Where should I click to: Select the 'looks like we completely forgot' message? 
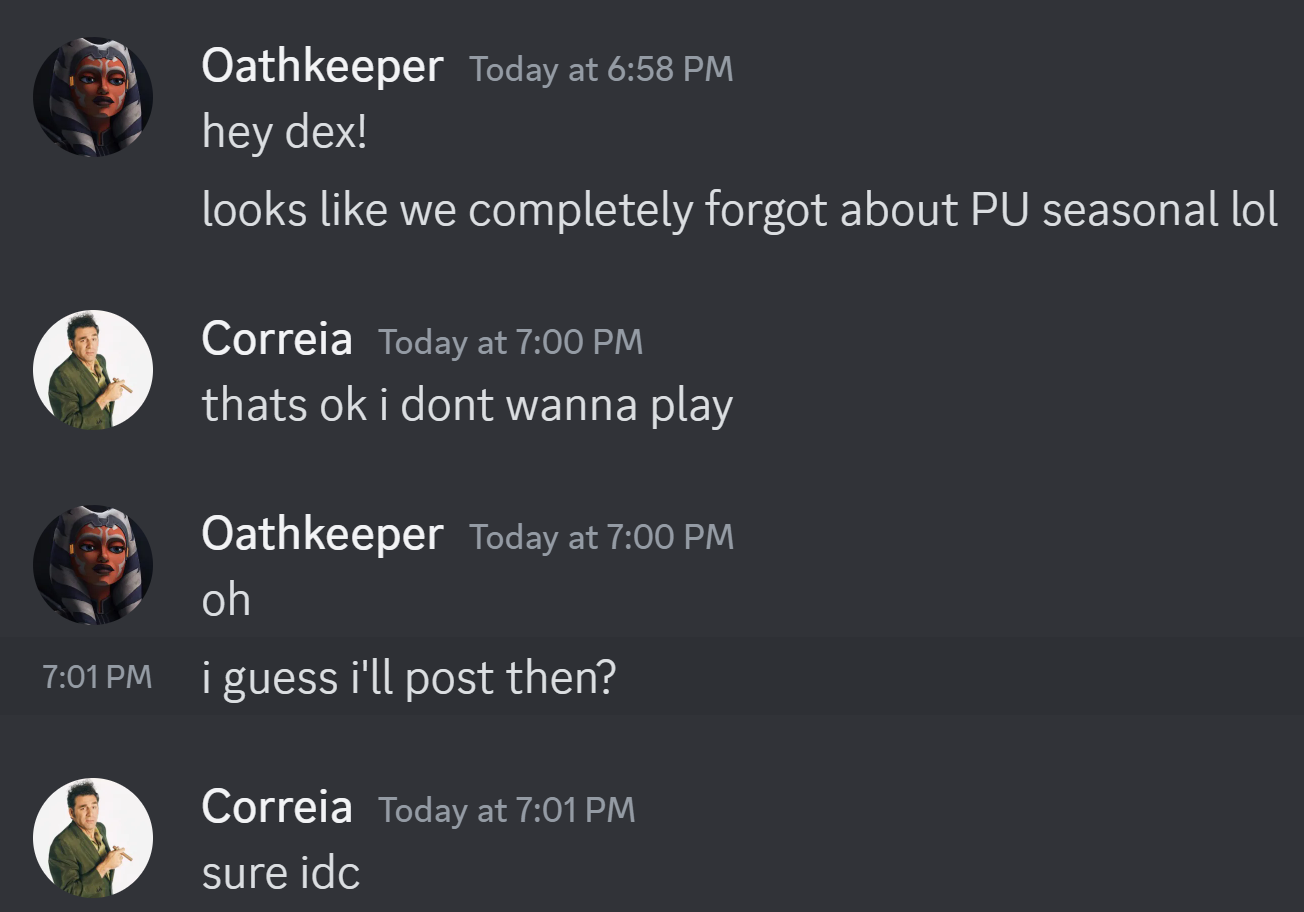click(x=740, y=210)
